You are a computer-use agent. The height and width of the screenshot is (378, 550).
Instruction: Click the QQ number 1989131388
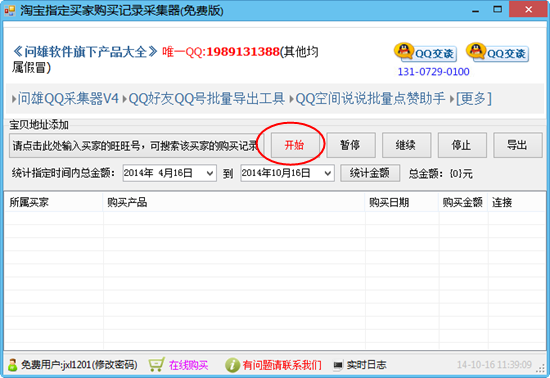click(243, 52)
